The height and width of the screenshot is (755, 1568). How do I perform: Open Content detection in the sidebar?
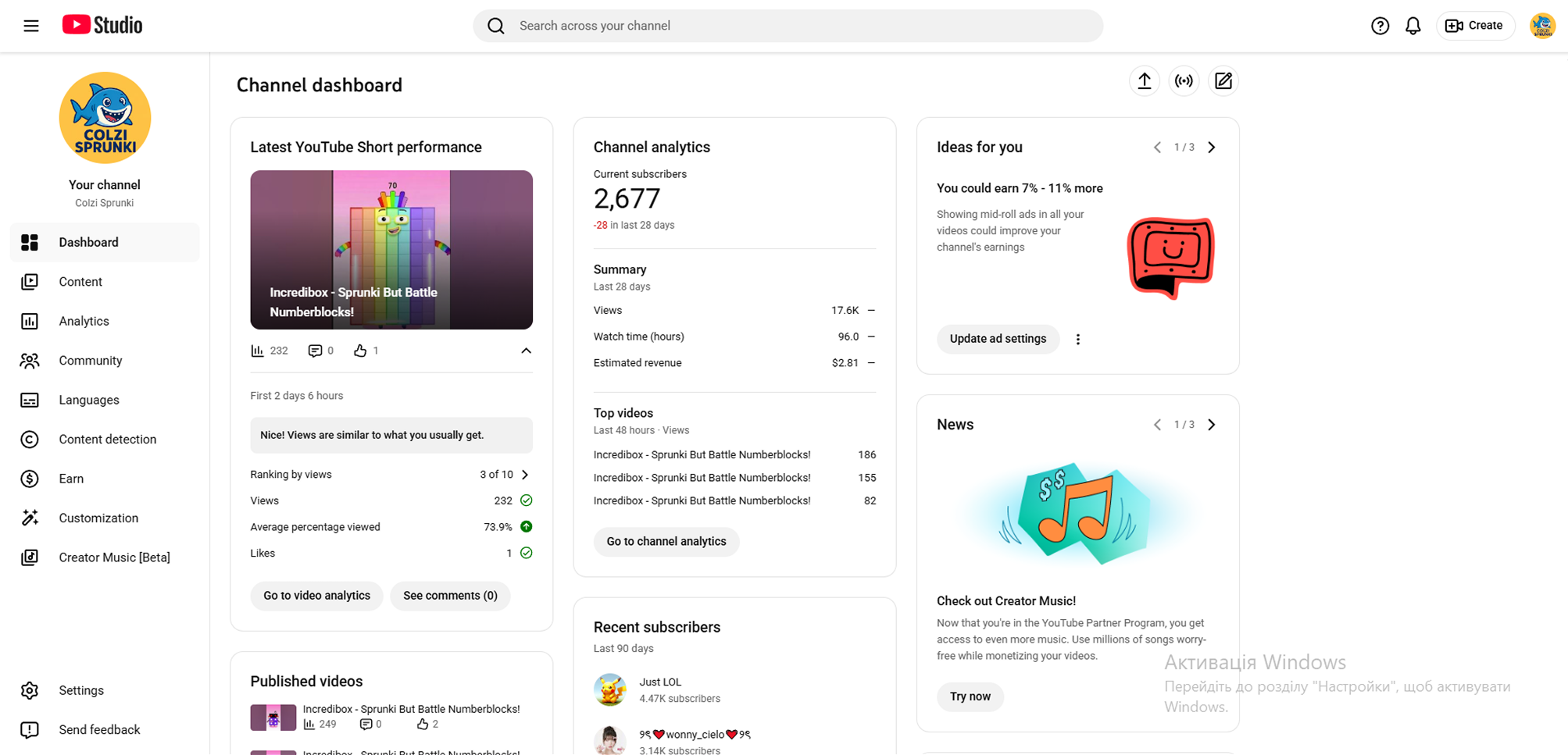(107, 440)
